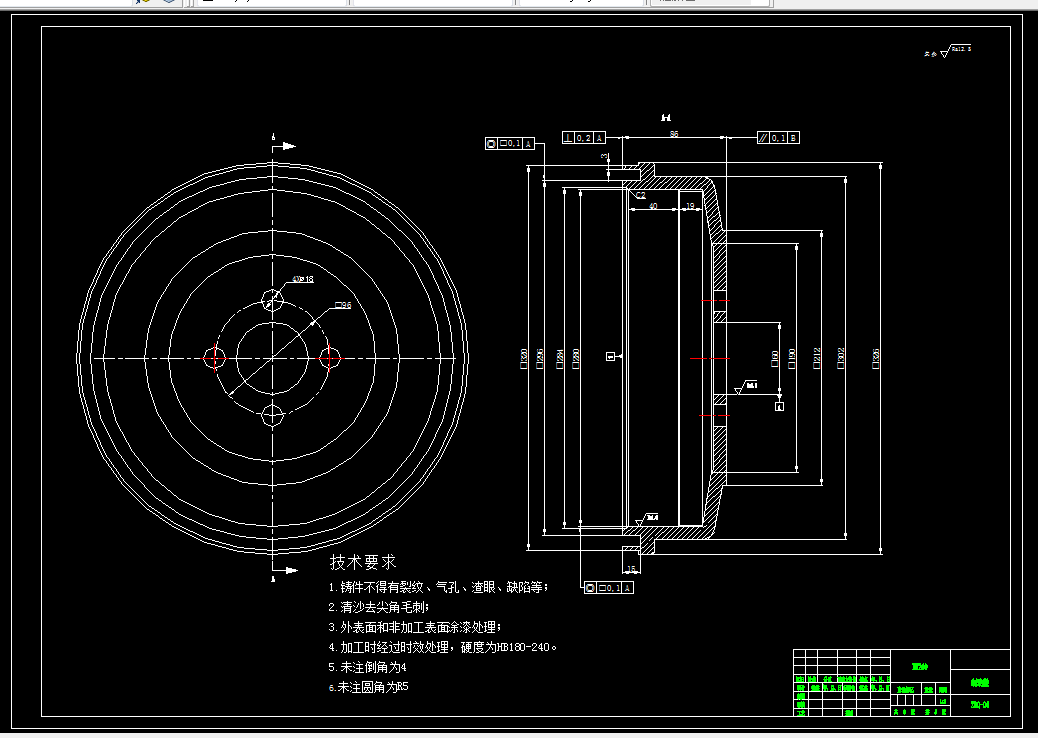Select the 19 depth dimension
The height and width of the screenshot is (738, 1038).
coord(690,206)
